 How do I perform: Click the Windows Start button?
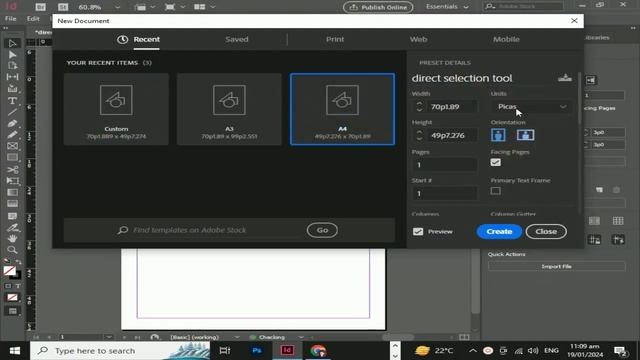(x=15, y=351)
